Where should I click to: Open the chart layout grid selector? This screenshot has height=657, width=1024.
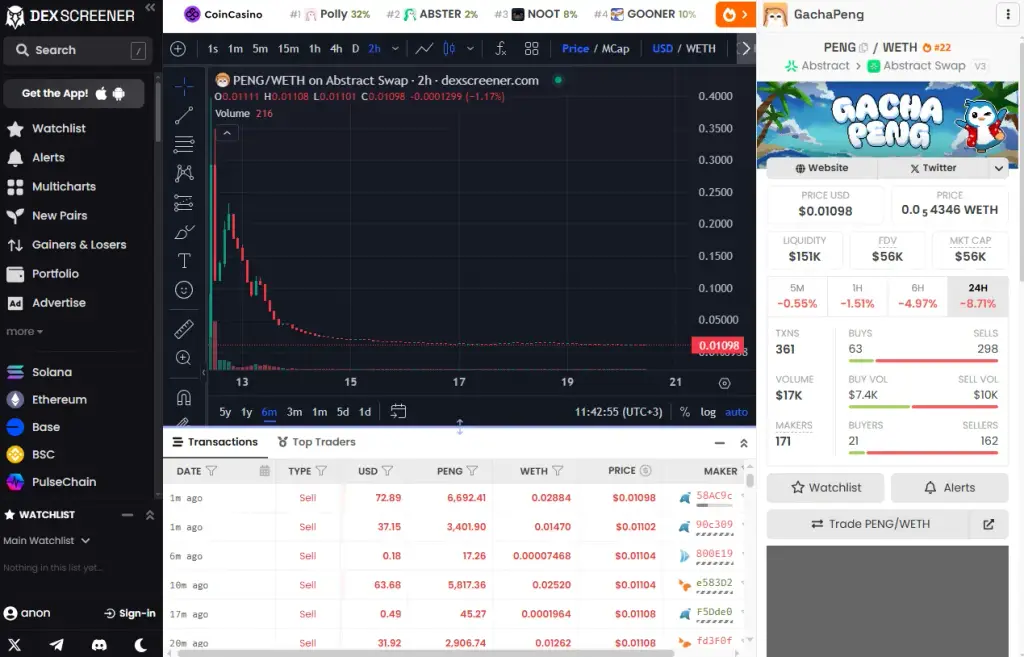532,48
